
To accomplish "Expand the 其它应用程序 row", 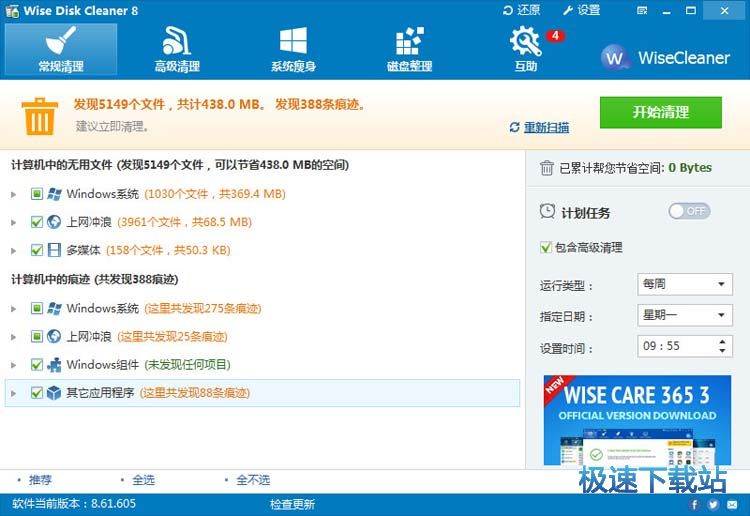I will [x=14, y=393].
